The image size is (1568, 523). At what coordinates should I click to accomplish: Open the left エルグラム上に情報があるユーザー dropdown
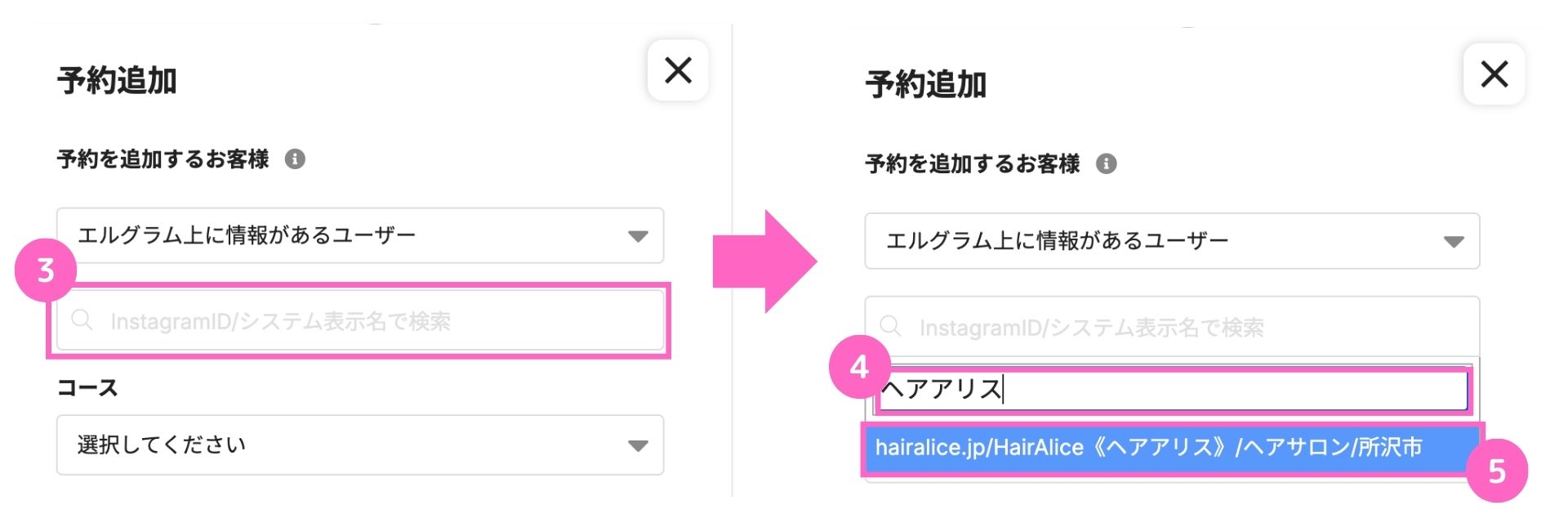click(x=359, y=236)
